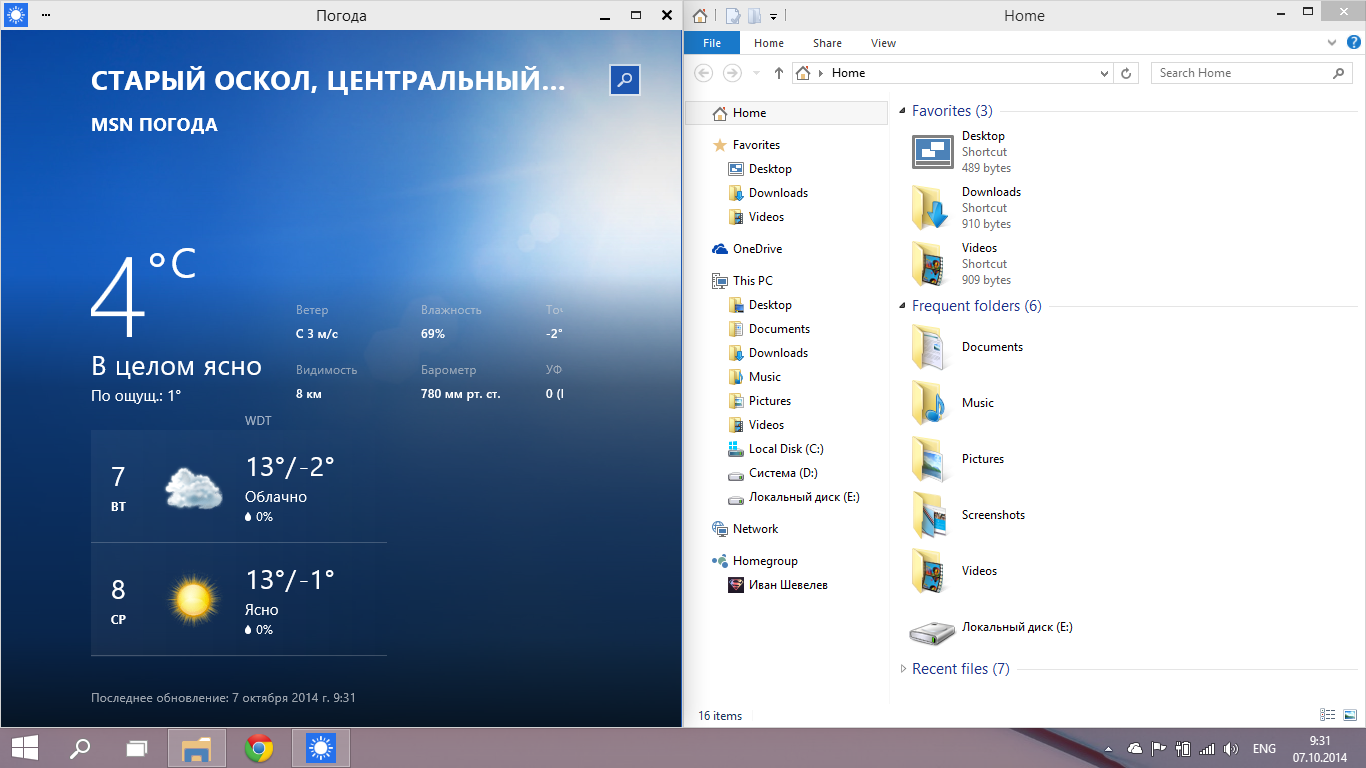Click Weather tile on taskbar

click(x=320, y=748)
